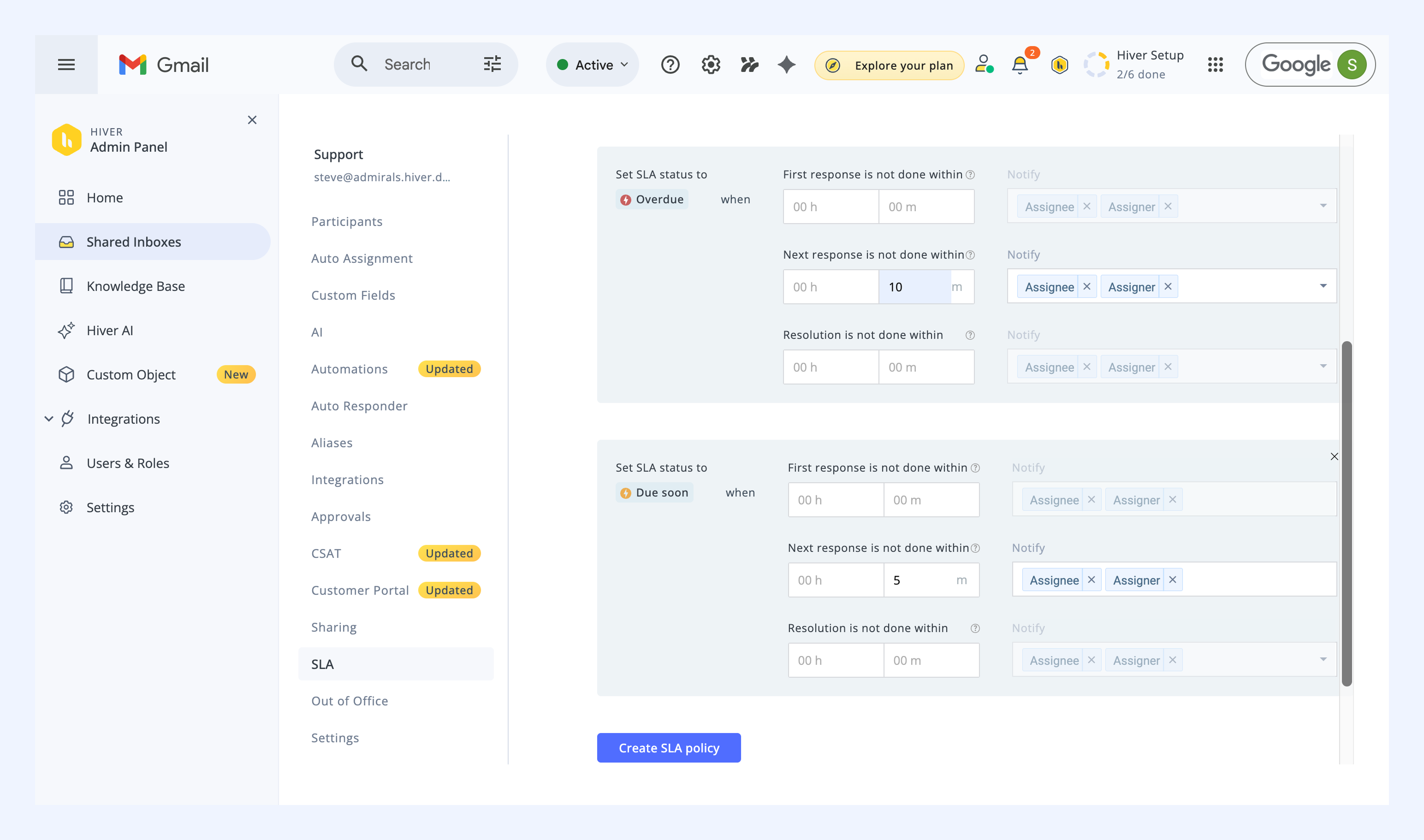1424x840 pixels.
Task: Remove Assigner from Due soon next response notify
Action: click(x=1173, y=580)
